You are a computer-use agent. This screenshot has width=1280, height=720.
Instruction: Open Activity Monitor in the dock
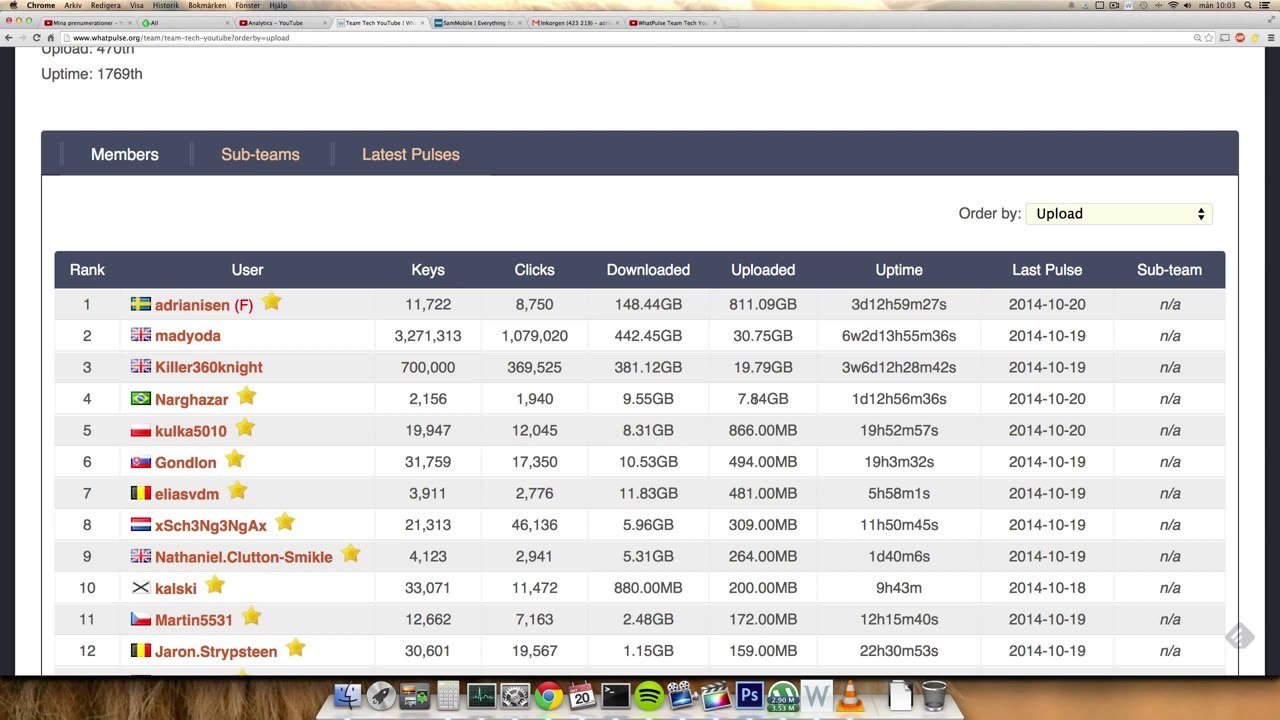coord(481,695)
